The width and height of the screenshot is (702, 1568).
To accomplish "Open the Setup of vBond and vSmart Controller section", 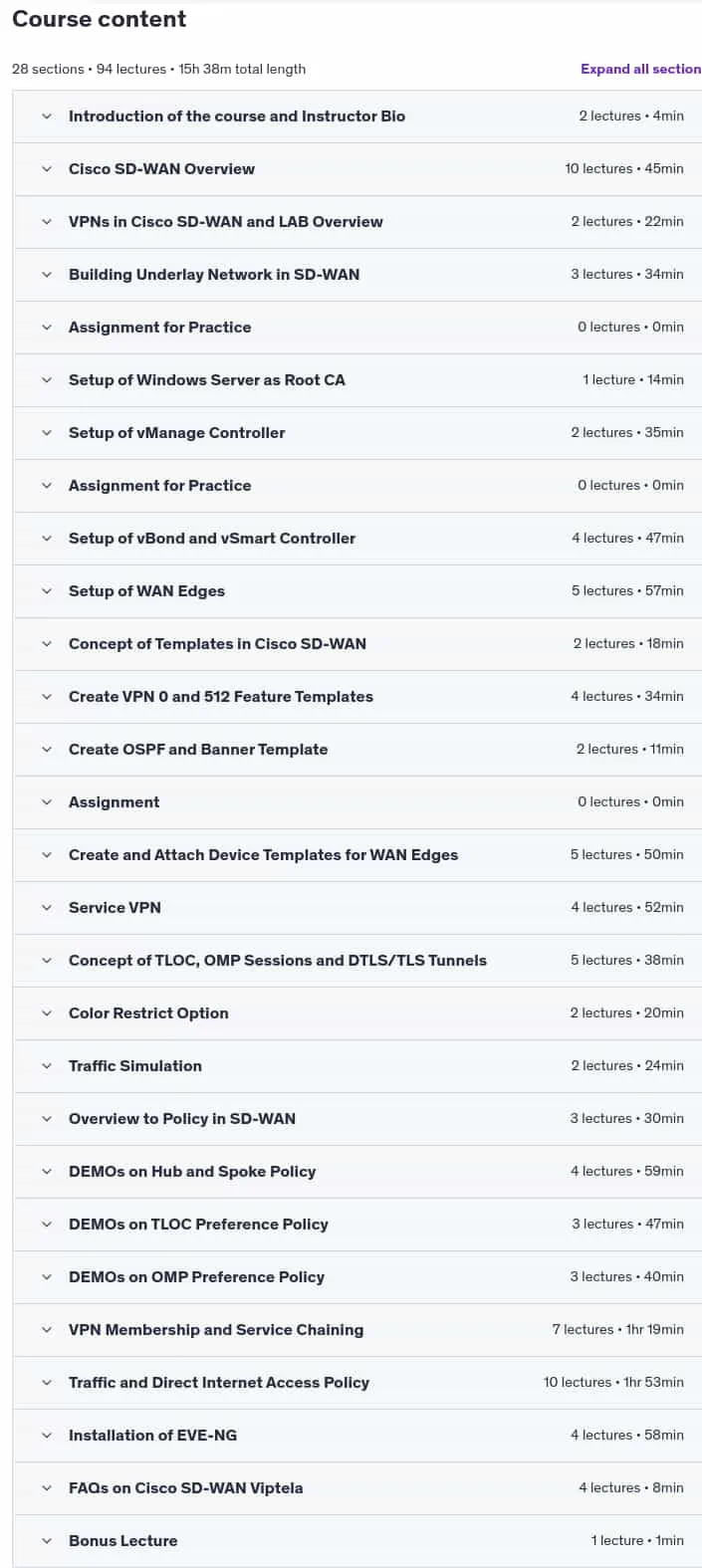I will coord(357,539).
